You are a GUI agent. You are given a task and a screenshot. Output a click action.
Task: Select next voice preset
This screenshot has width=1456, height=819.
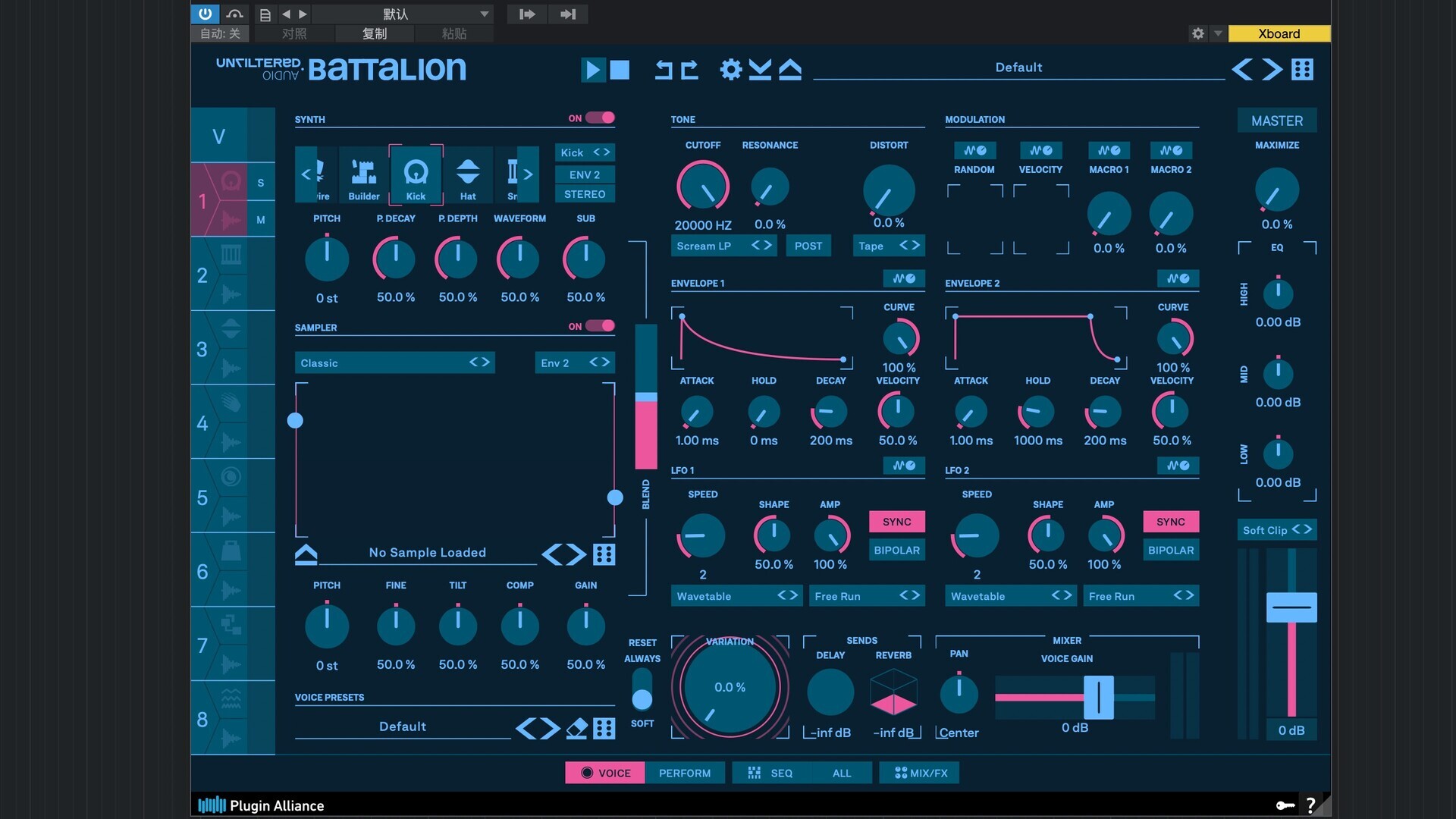click(551, 729)
